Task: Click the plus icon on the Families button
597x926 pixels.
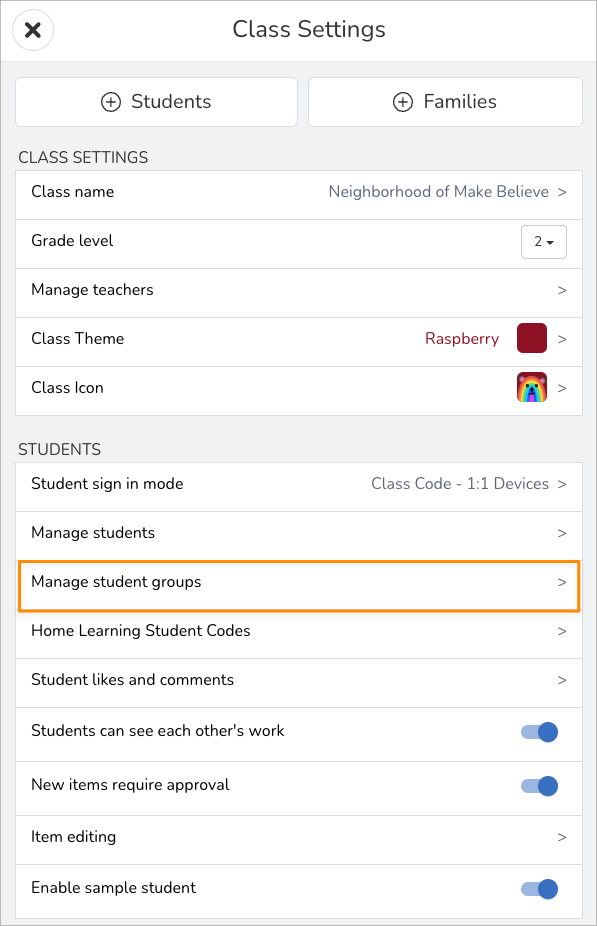Action: (402, 101)
